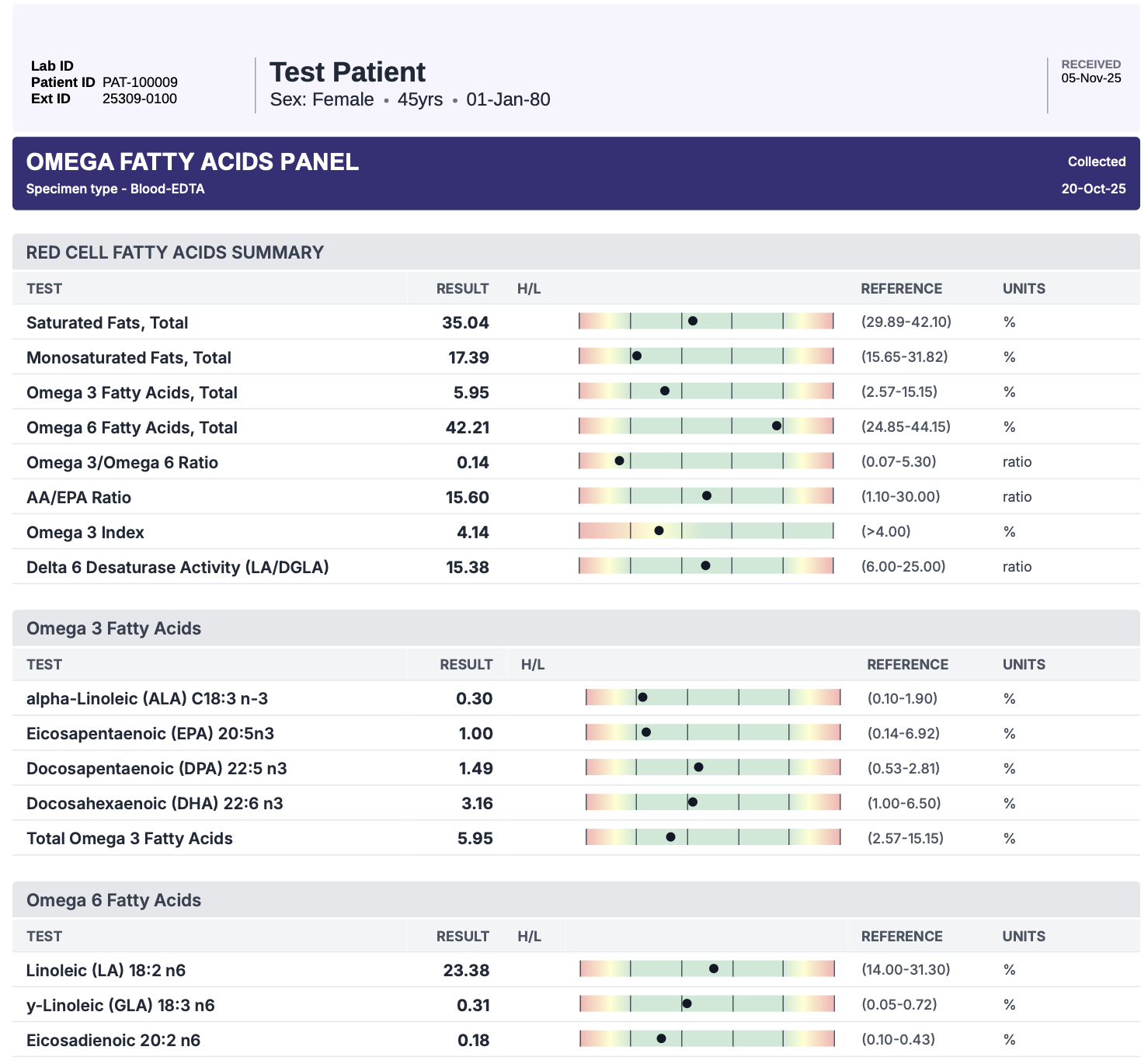Click the Monosaturated Fats reference range text
The width and height of the screenshot is (1148, 1064).
[x=904, y=356]
